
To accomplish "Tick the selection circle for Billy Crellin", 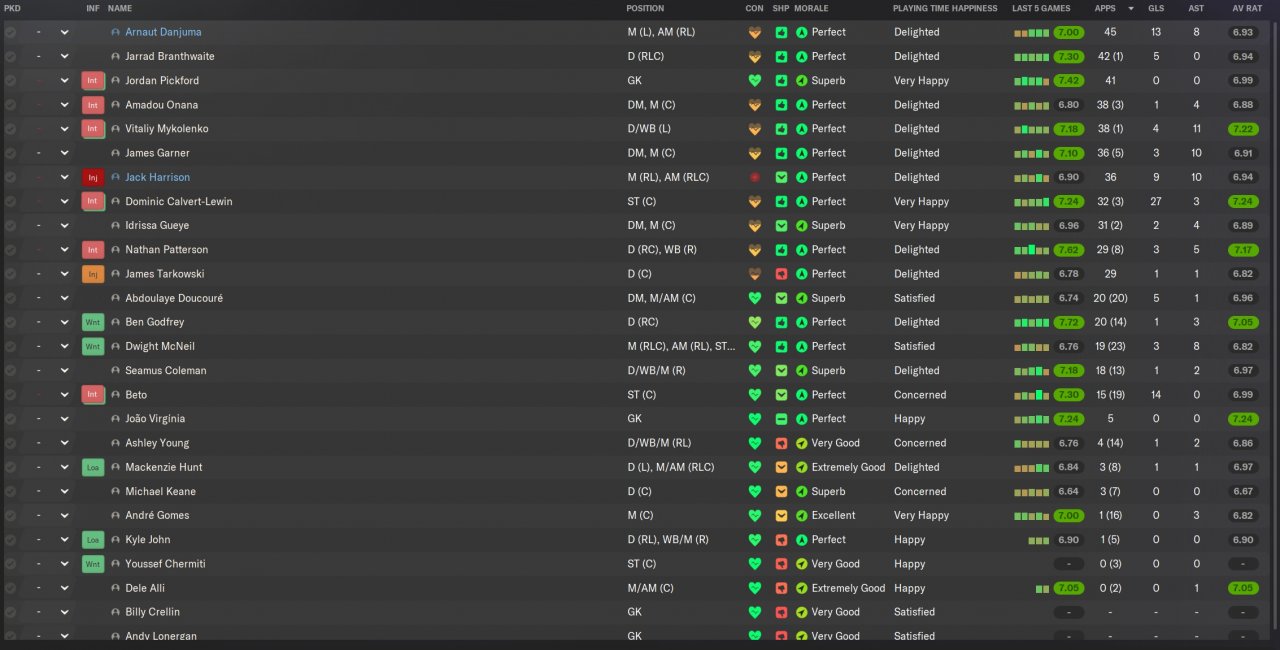I will tap(10, 612).
